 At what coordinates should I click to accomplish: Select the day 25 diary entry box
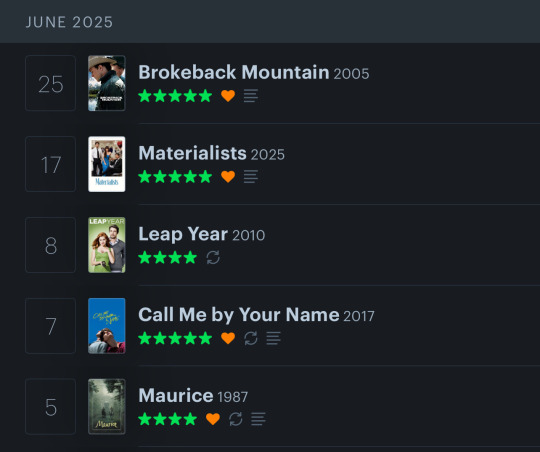[51, 83]
